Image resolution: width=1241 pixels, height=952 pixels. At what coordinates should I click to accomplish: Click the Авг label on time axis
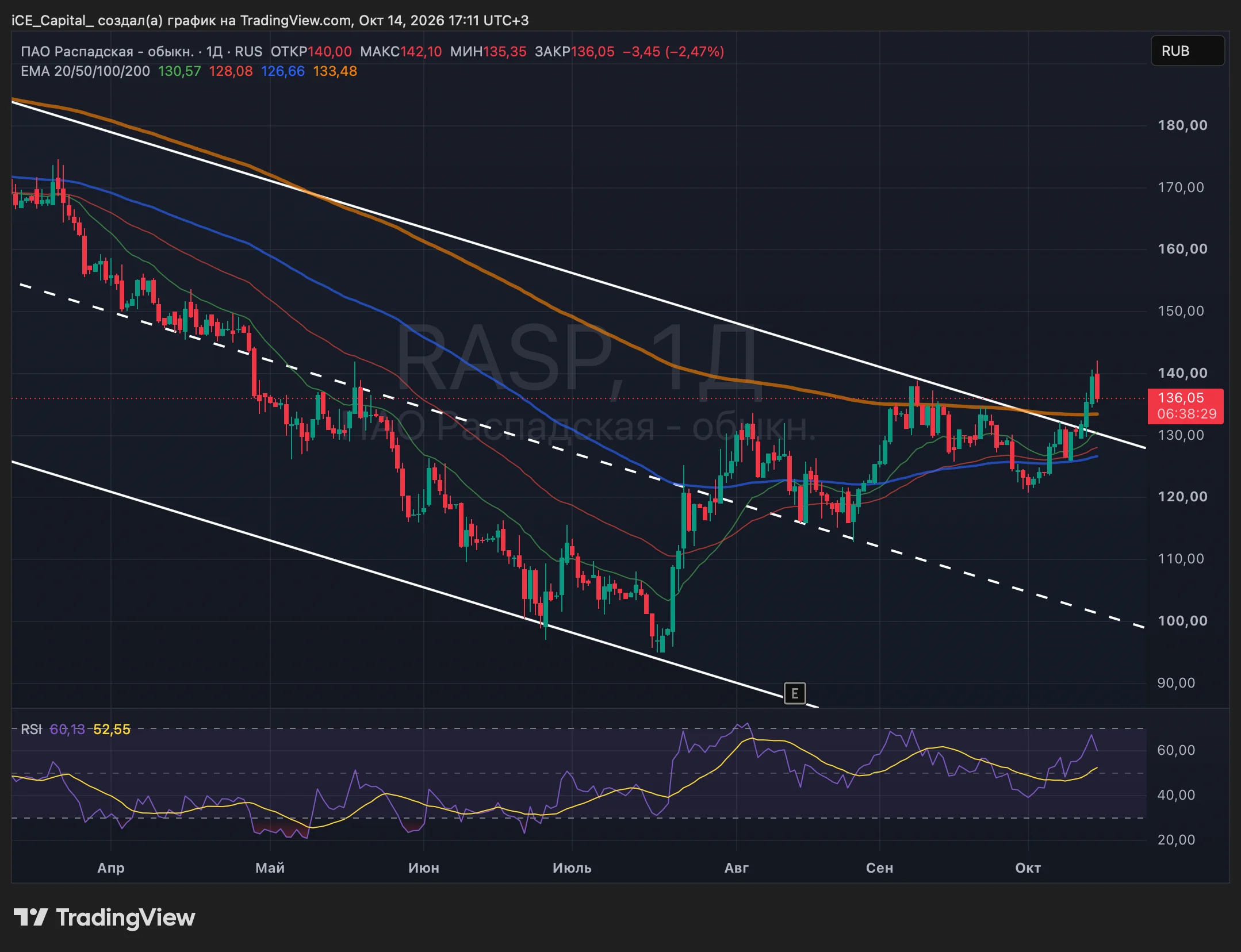point(737,867)
